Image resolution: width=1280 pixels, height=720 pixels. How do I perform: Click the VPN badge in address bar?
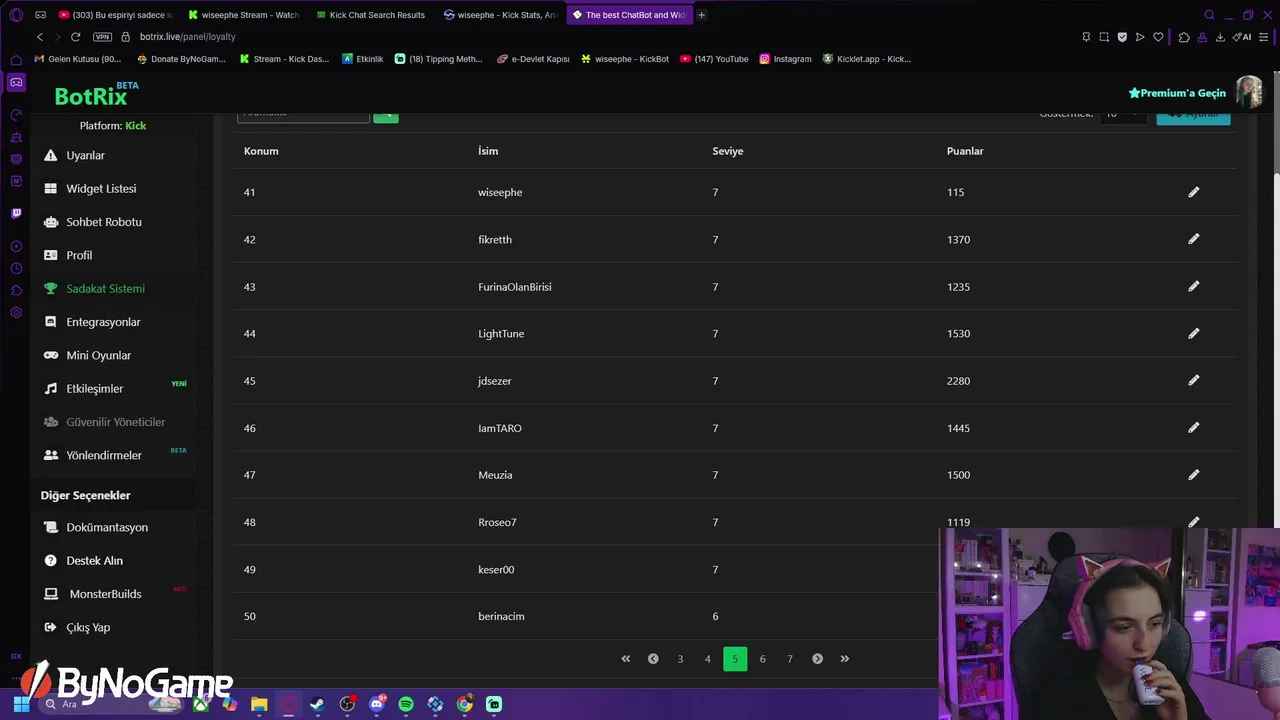[x=102, y=37]
